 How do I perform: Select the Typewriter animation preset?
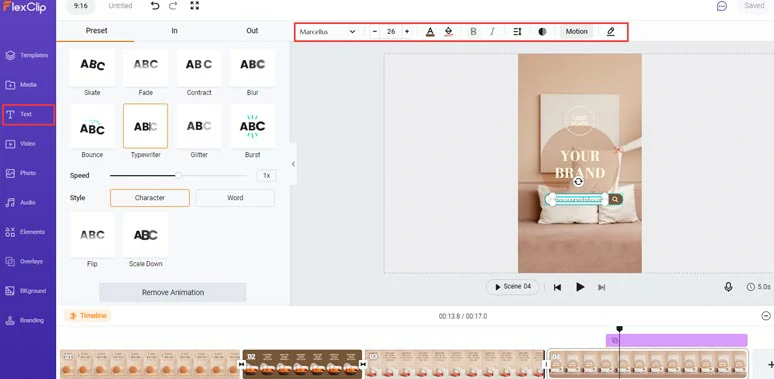click(146, 127)
